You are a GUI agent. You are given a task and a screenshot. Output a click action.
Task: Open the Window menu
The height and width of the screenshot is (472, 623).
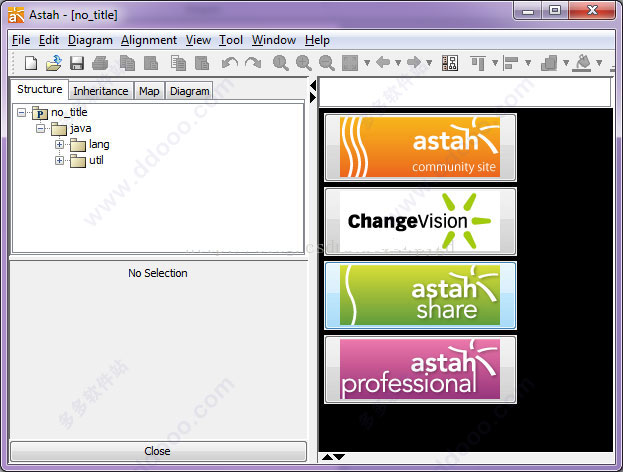pos(274,40)
